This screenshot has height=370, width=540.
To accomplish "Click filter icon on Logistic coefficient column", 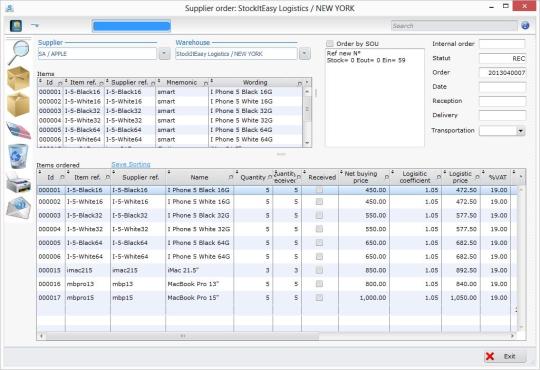I will tap(439, 177).
